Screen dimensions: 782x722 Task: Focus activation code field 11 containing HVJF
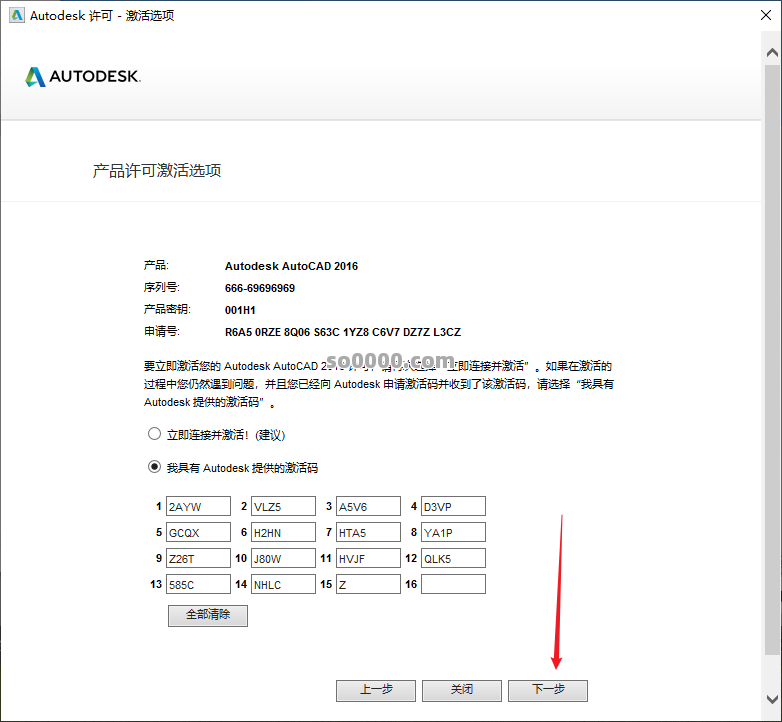[368, 558]
